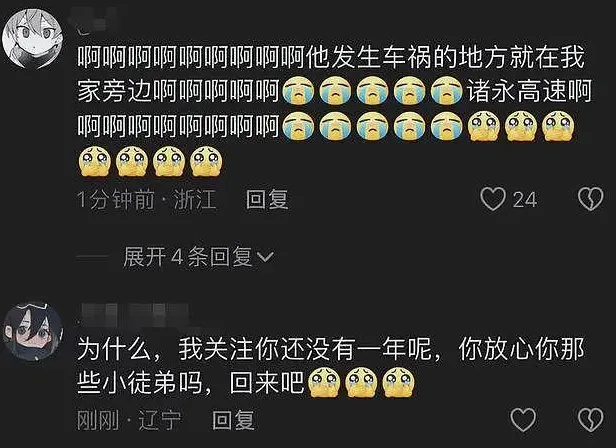Screen dimensions: 616x448
Task: Like the Zhejiang comment with 24 likes
Action: tap(493, 199)
